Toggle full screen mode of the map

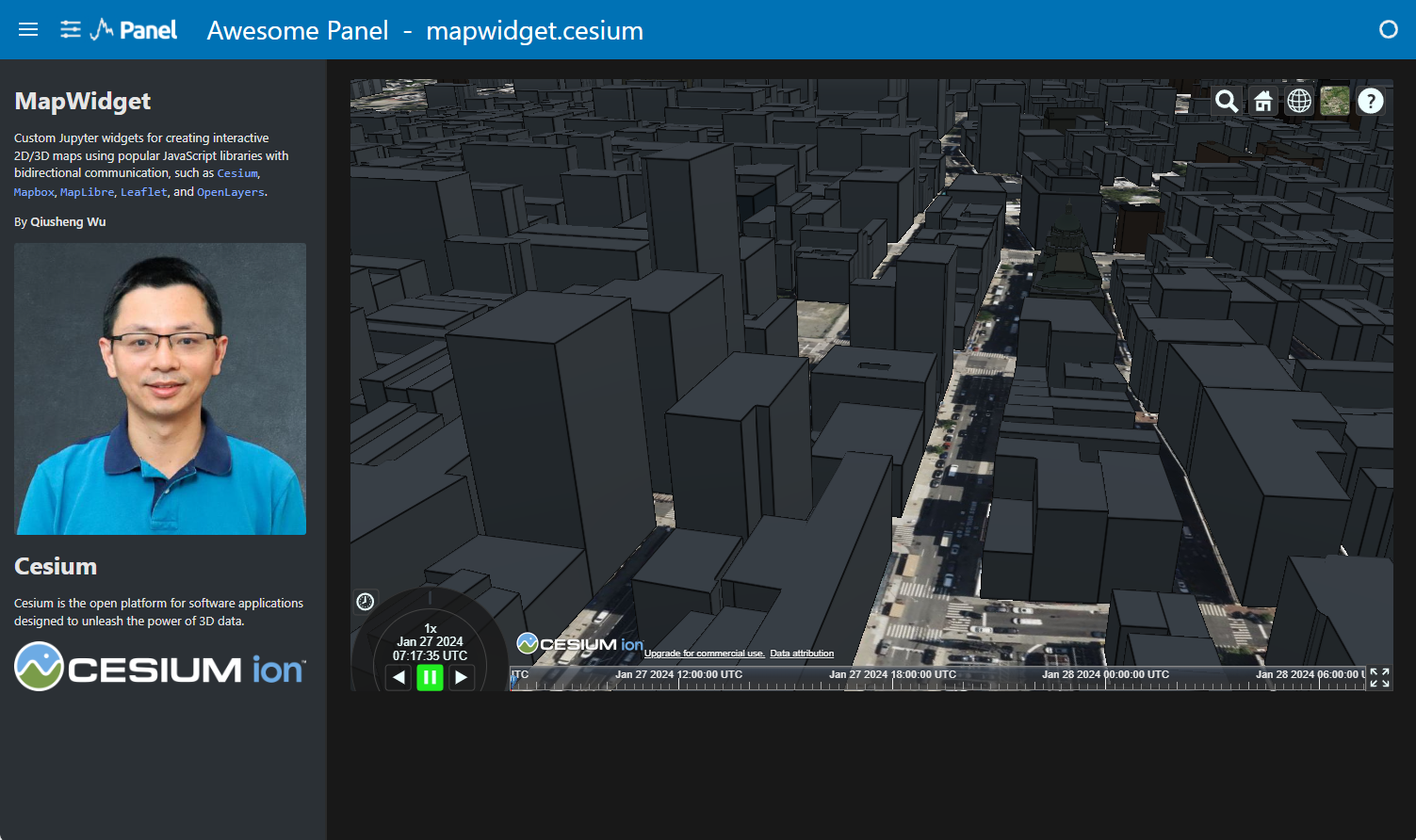1379,677
